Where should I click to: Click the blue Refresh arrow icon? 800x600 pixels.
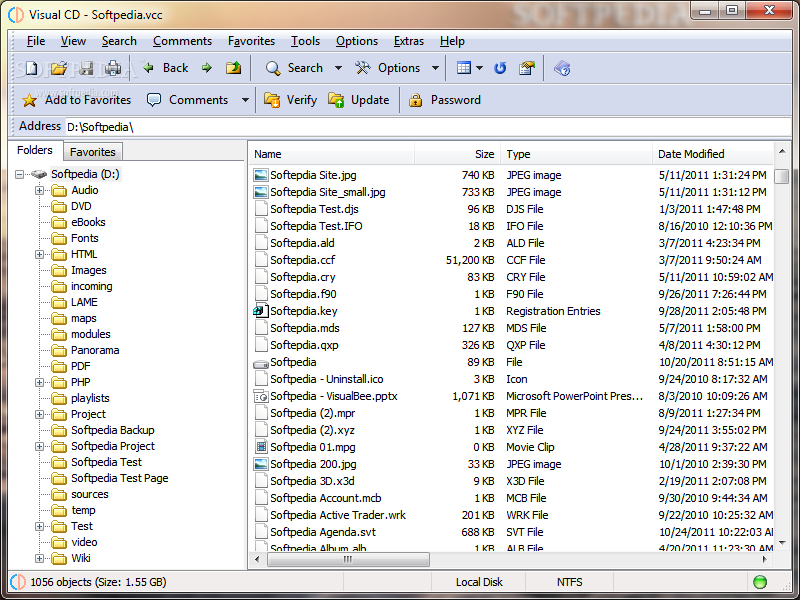(x=500, y=68)
